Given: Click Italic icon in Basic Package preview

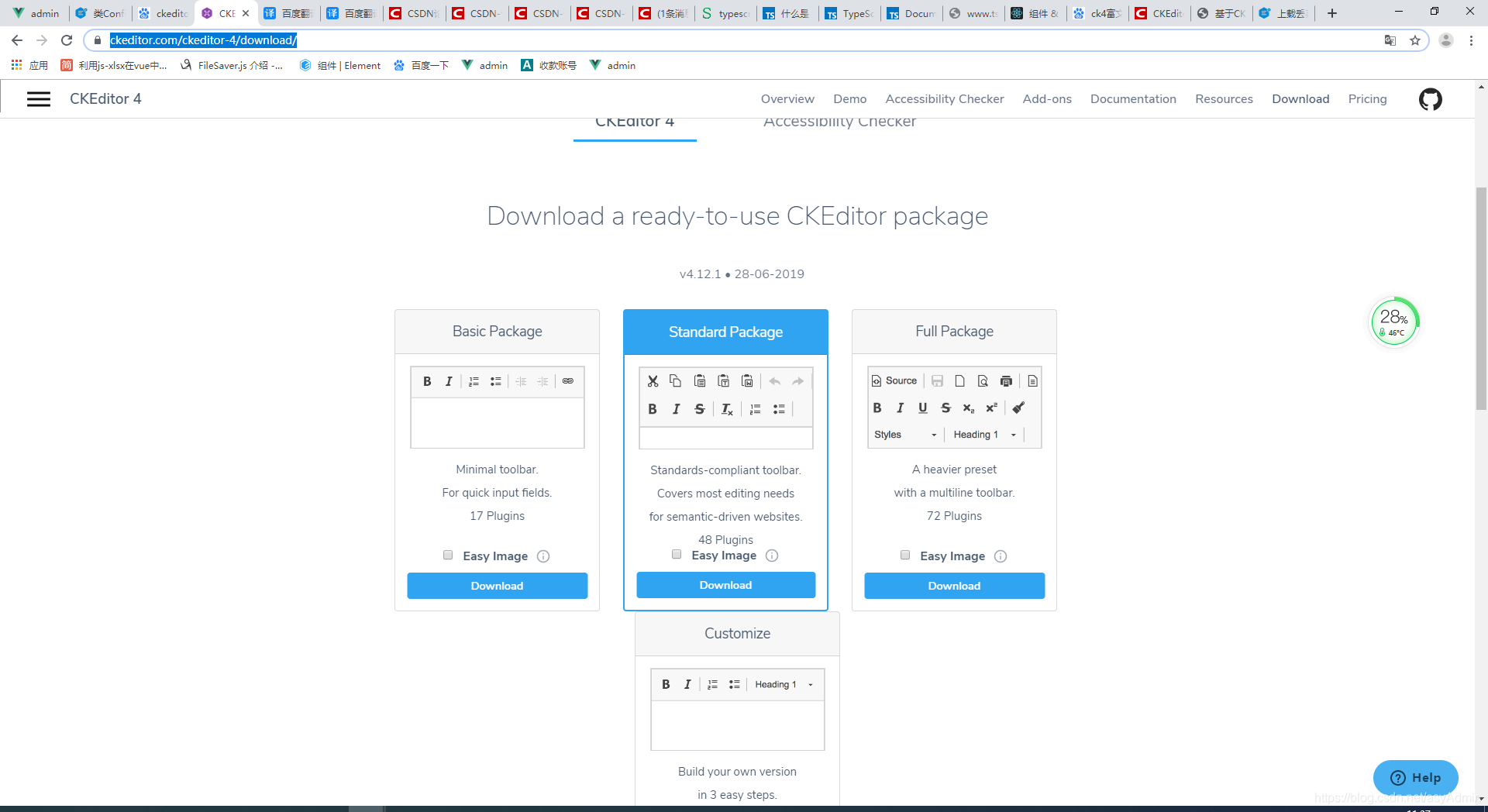Looking at the screenshot, I should coord(449,381).
